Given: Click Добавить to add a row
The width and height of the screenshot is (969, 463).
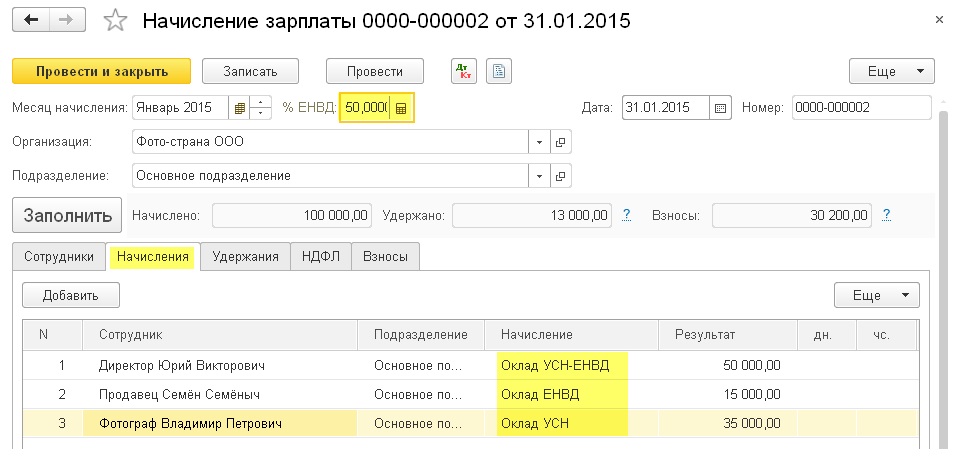Looking at the screenshot, I should 70,295.
